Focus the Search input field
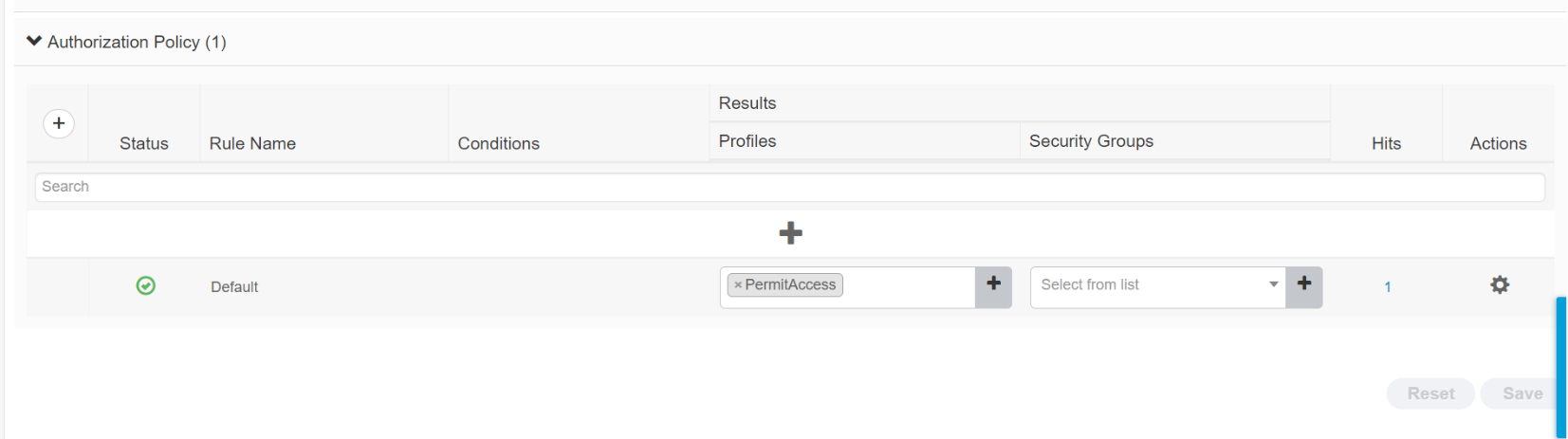This screenshot has width=1568, height=439. [x=789, y=187]
